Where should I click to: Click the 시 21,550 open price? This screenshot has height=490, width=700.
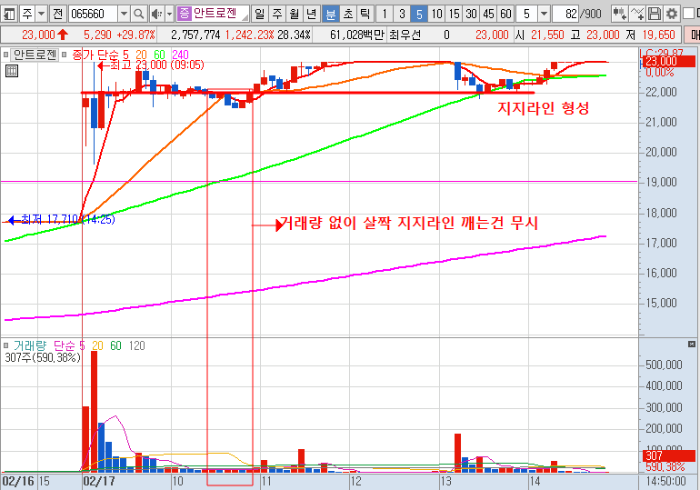(x=539, y=35)
